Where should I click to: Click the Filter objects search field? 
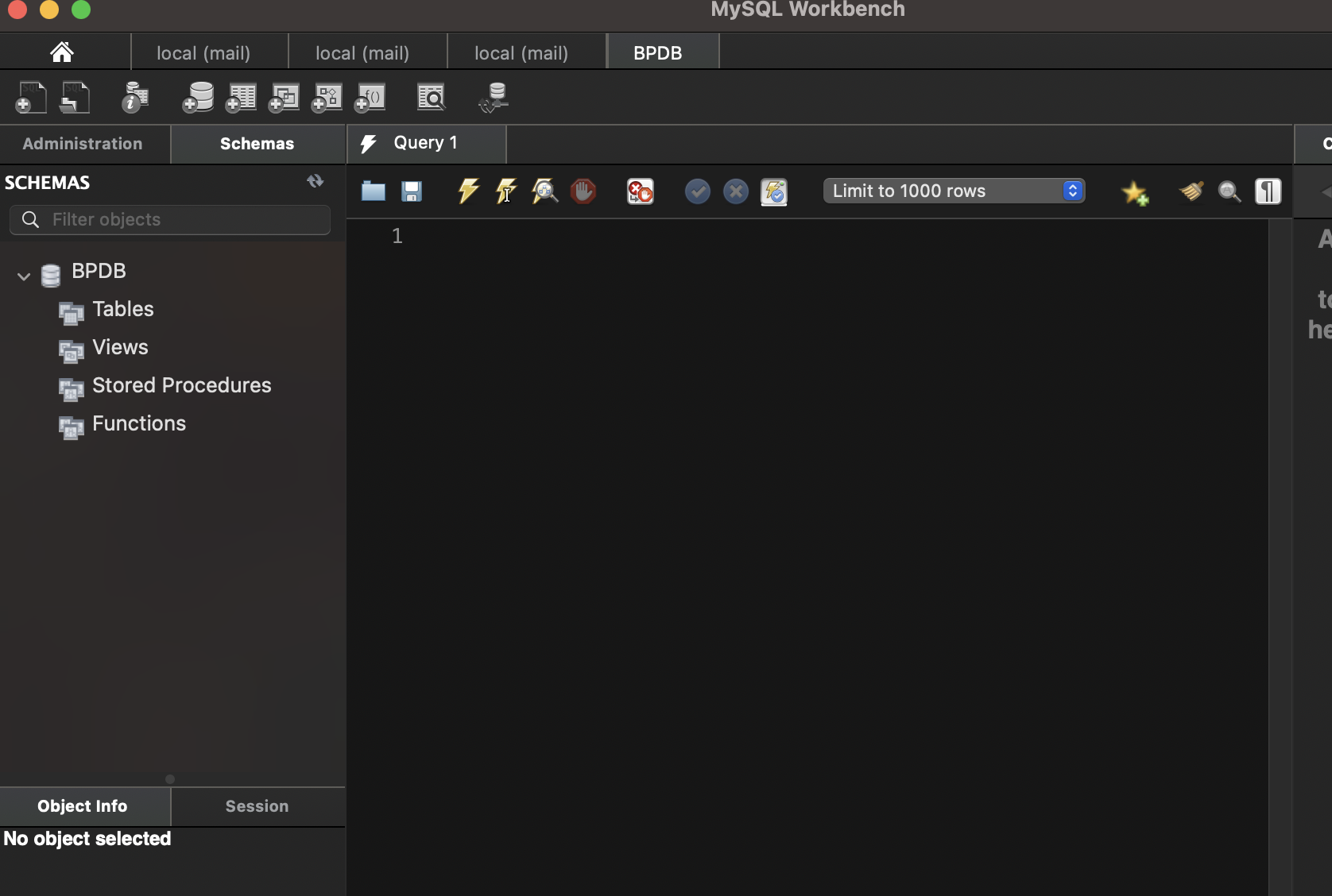[170, 219]
